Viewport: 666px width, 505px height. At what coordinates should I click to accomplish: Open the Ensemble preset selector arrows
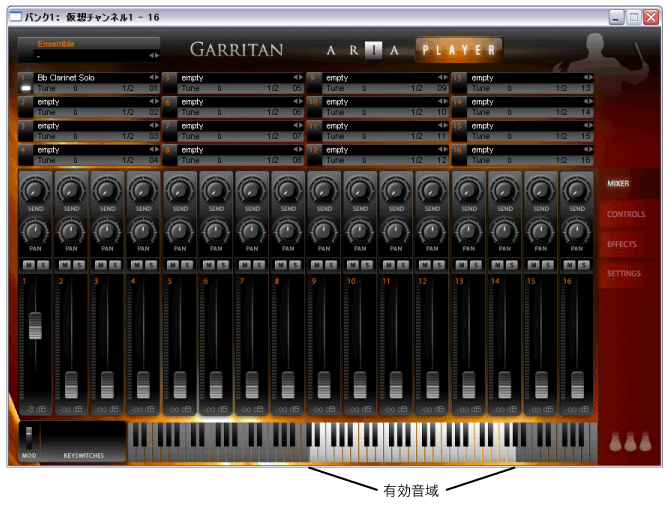(154, 56)
